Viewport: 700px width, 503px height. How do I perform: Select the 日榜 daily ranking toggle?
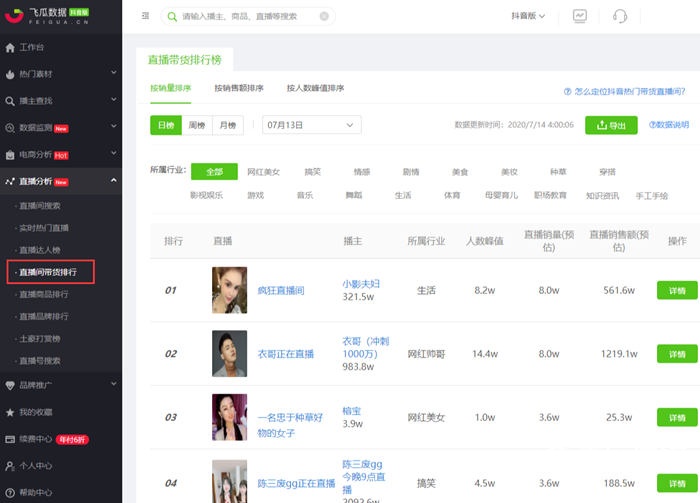[165, 125]
